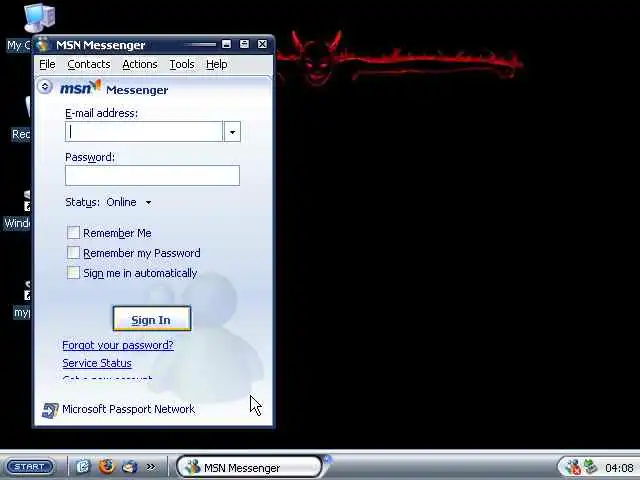Click the Microsoft Passport Network icon
Viewport: 640px width, 480px height.
50,410
